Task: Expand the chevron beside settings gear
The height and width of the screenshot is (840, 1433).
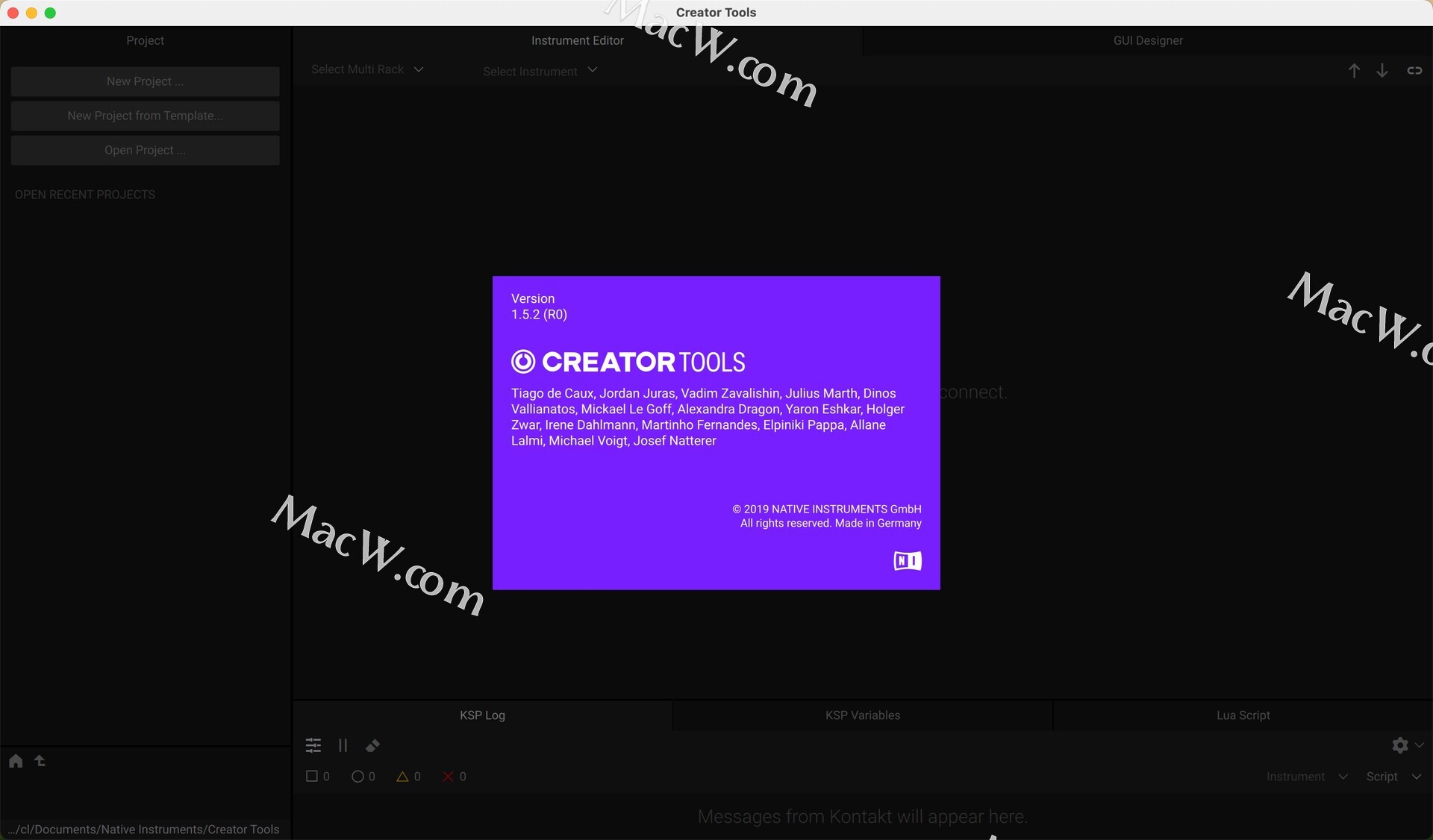Action: coord(1420,745)
